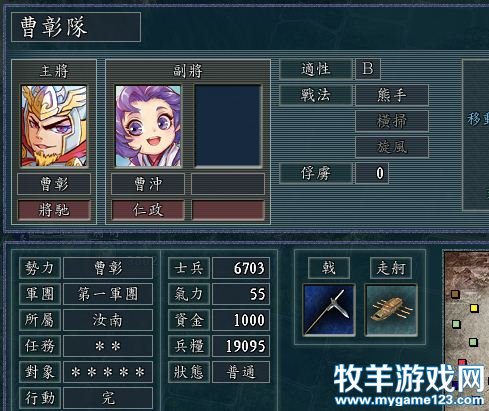Click the halberd weapon icon
The height and width of the screenshot is (411, 489).
(x=329, y=310)
